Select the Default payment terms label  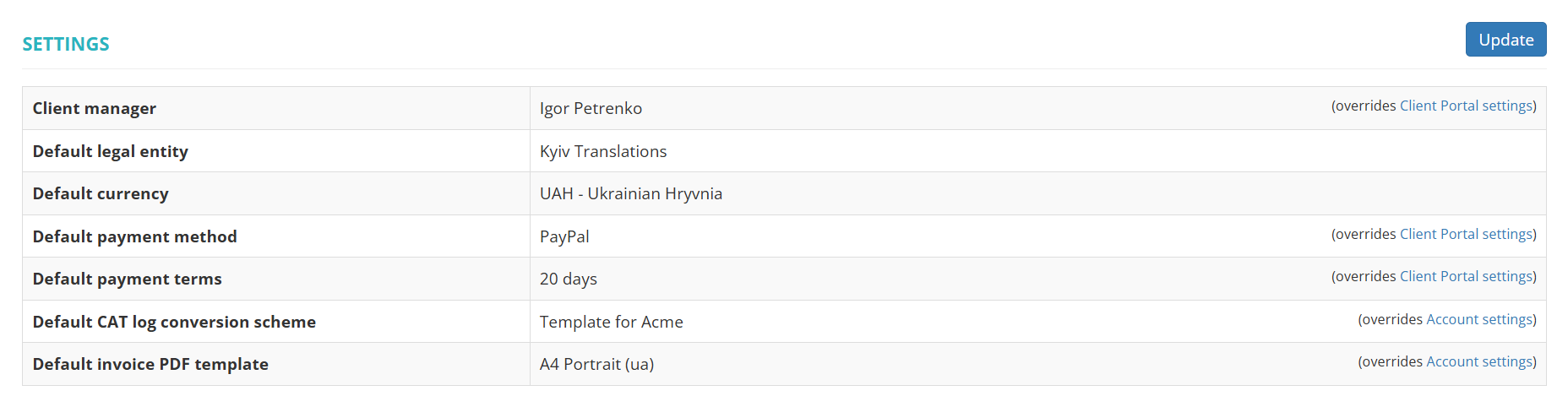[x=128, y=279]
